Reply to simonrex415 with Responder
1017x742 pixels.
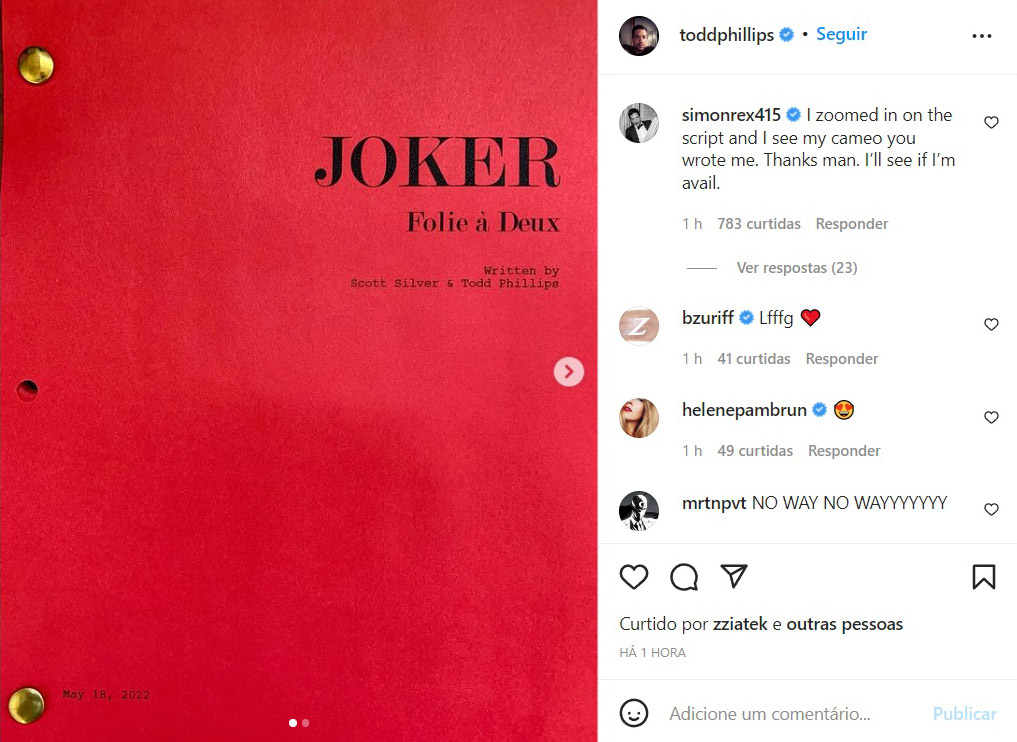click(x=852, y=224)
